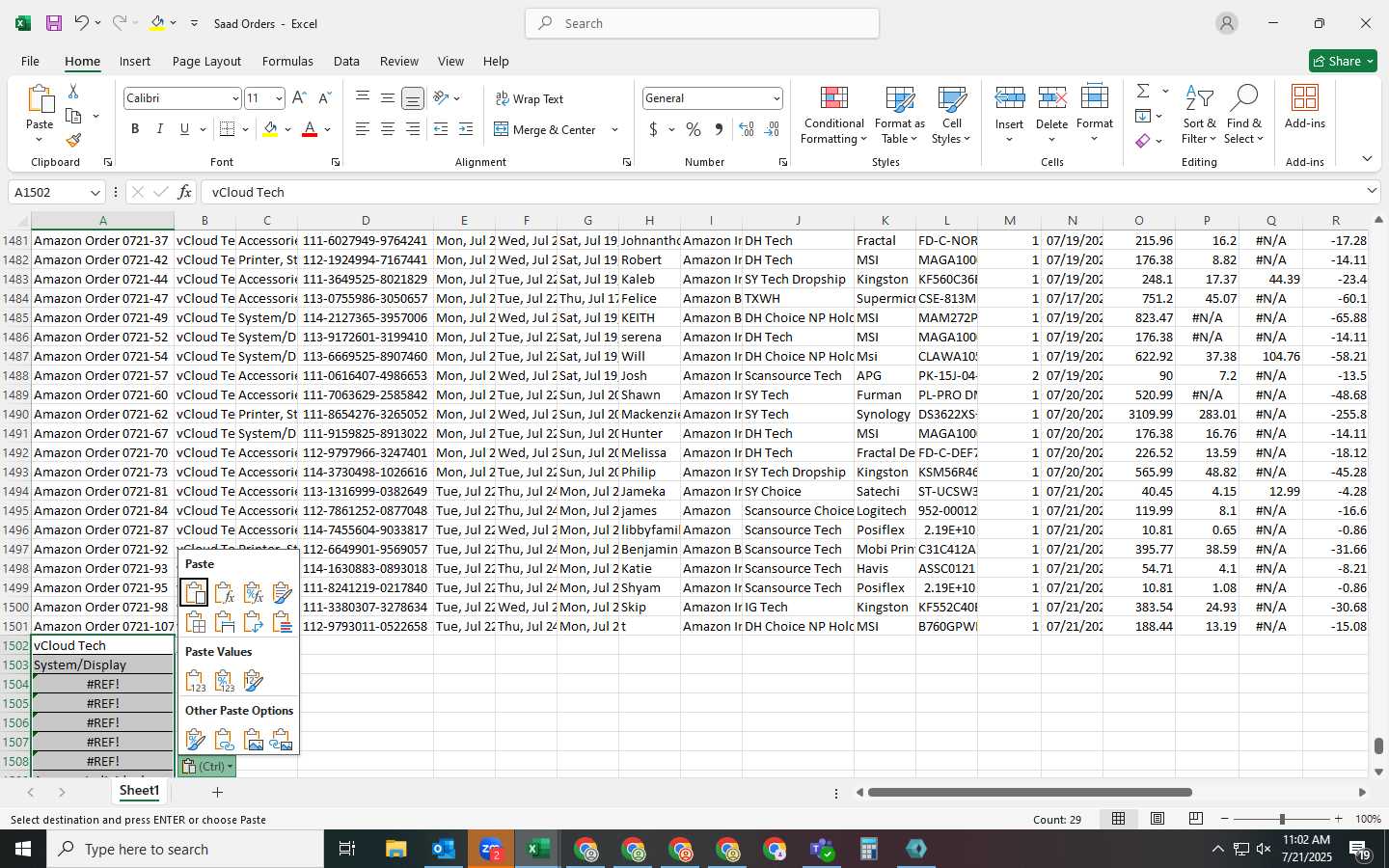Increase decimal places
The height and width of the screenshot is (868, 1389).
tap(747, 129)
